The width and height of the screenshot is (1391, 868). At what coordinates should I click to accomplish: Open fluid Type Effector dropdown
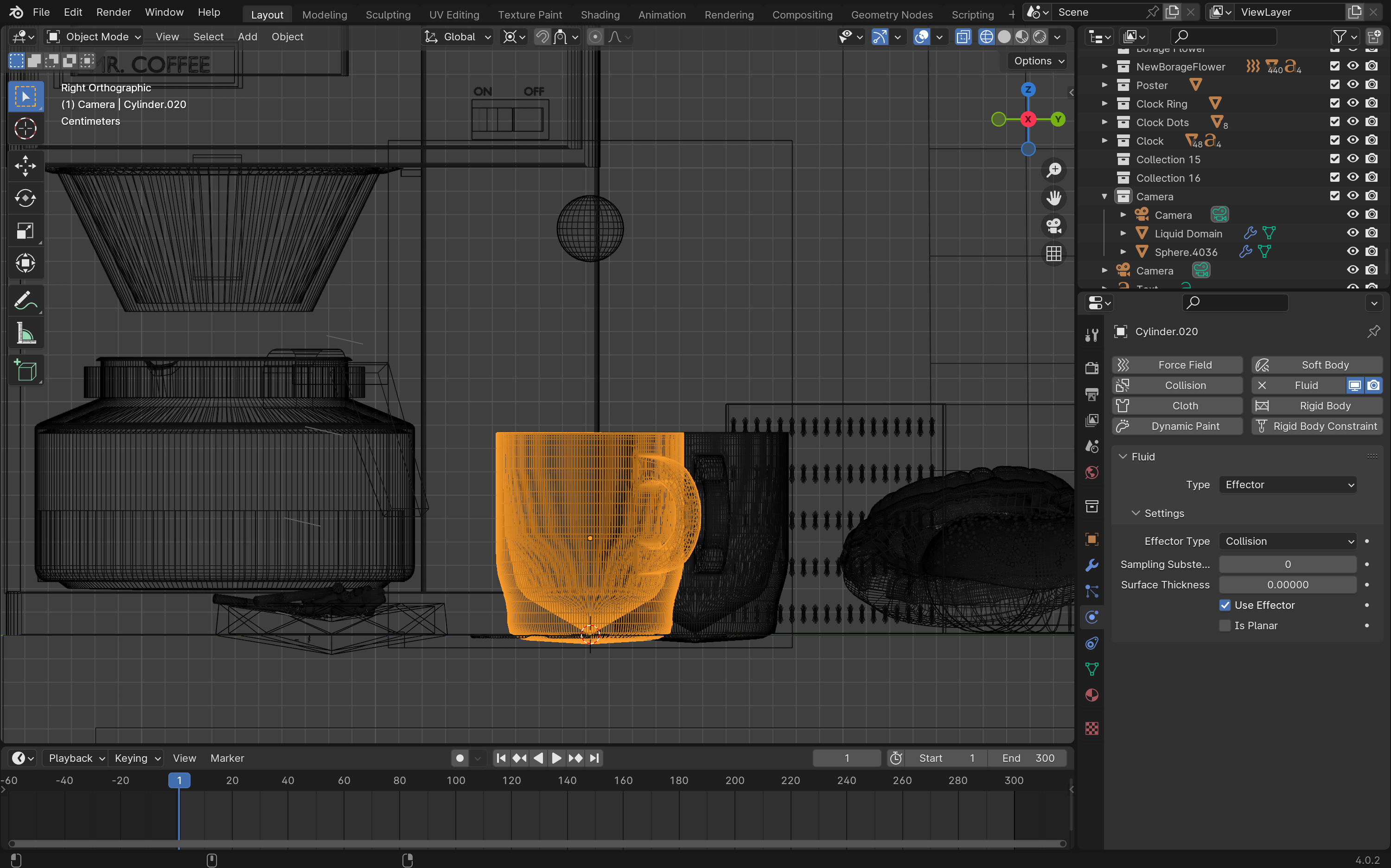(x=1288, y=485)
